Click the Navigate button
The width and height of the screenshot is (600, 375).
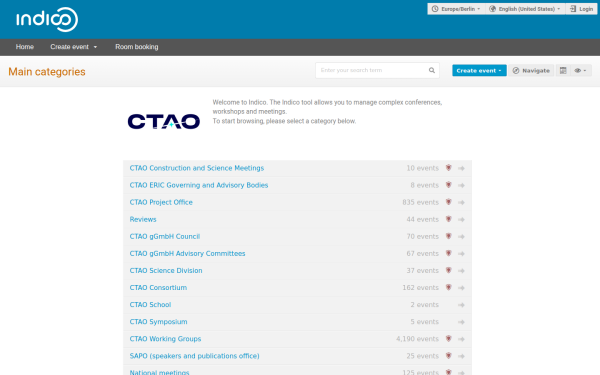[531, 70]
